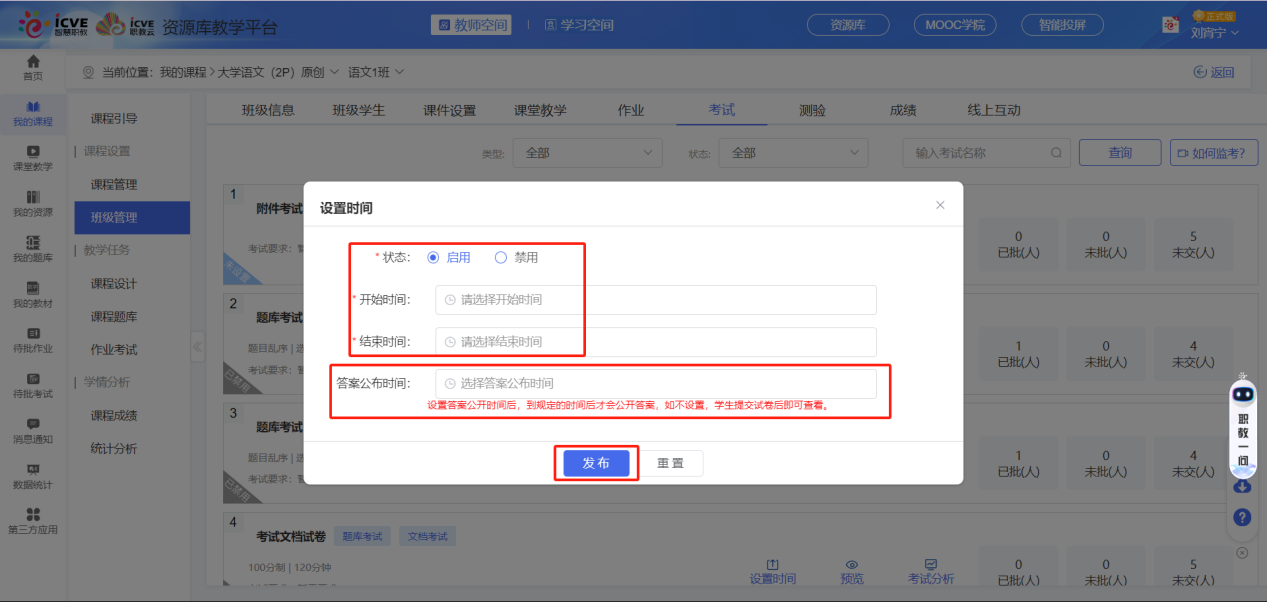Switch to the 成绩 tab
The height and width of the screenshot is (602, 1267).
click(x=901, y=109)
